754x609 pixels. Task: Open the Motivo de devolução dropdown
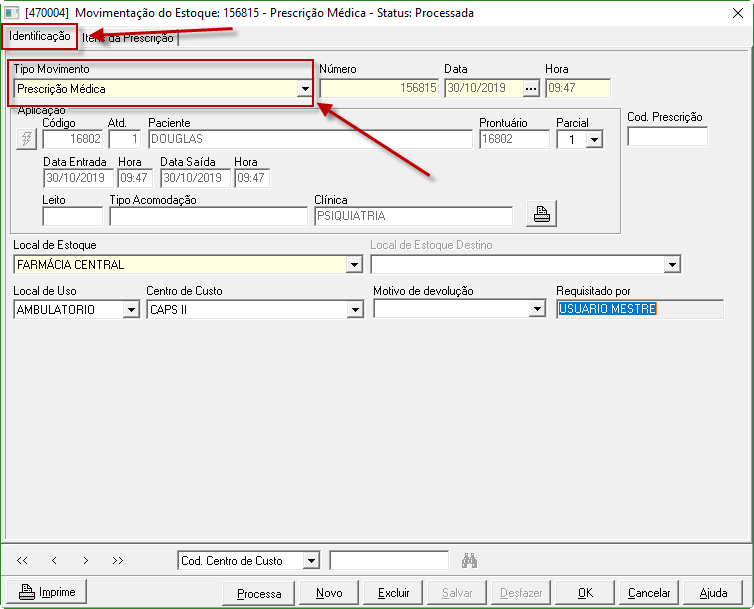[x=537, y=309]
